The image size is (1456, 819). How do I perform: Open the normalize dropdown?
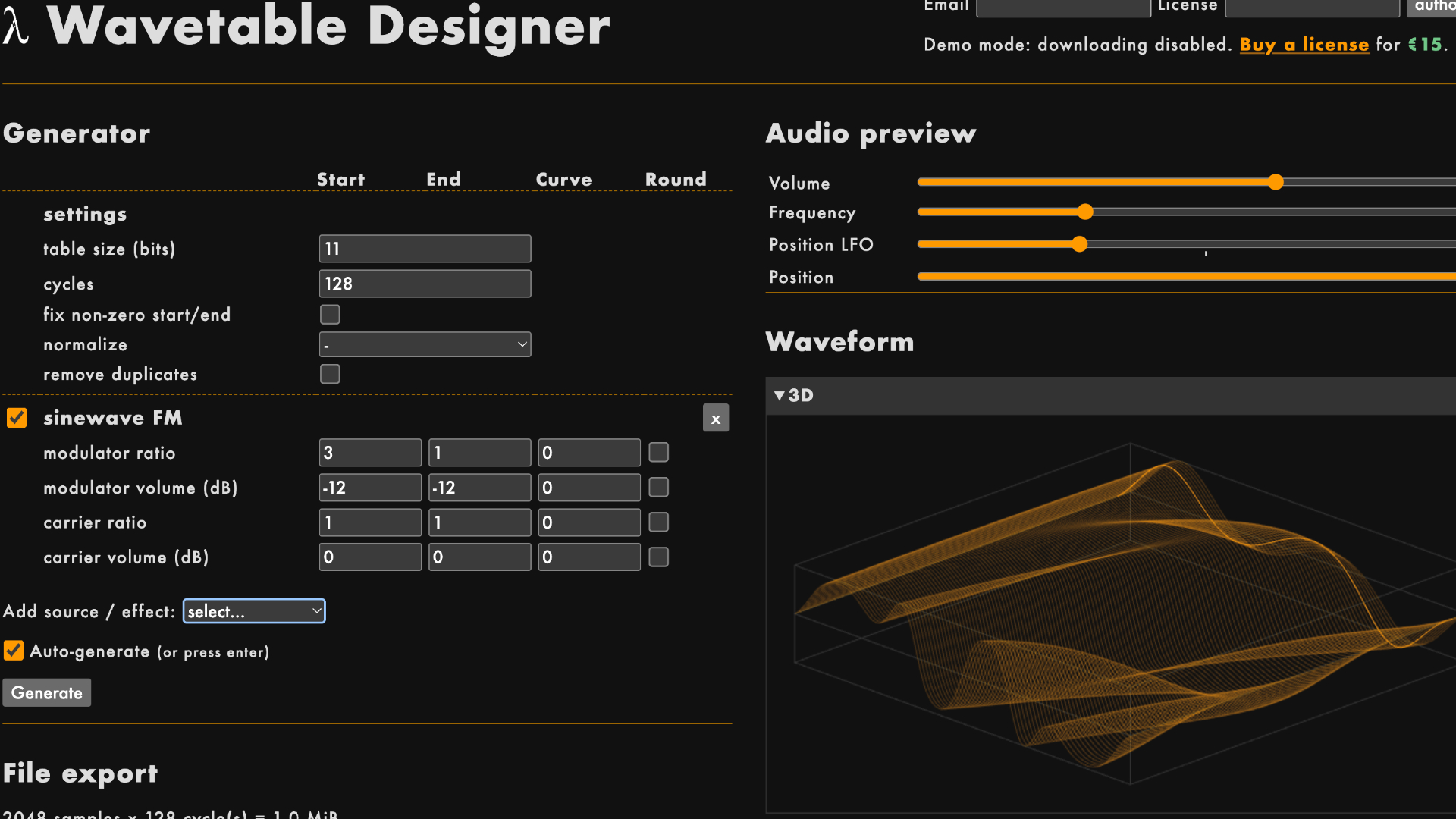425,344
